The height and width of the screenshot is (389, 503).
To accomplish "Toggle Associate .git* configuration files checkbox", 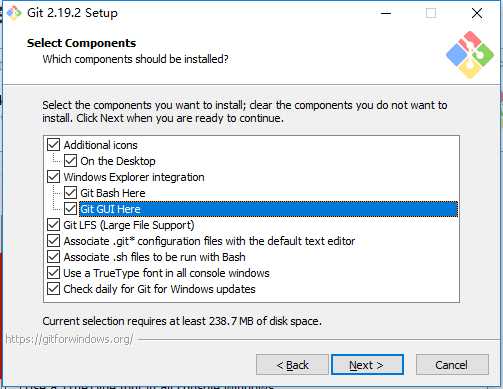I will click(53, 241).
